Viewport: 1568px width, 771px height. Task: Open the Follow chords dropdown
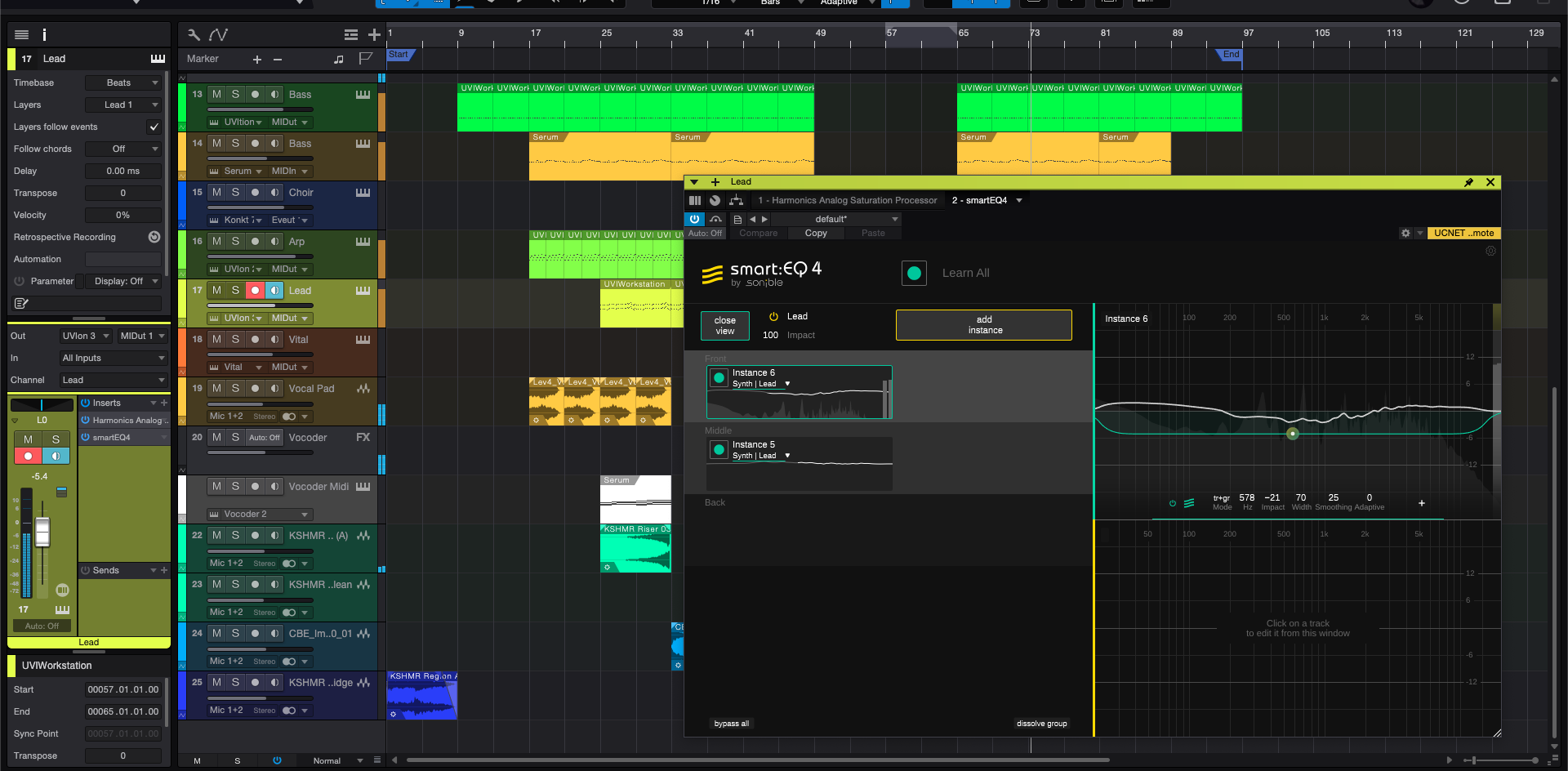coord(123,149)
